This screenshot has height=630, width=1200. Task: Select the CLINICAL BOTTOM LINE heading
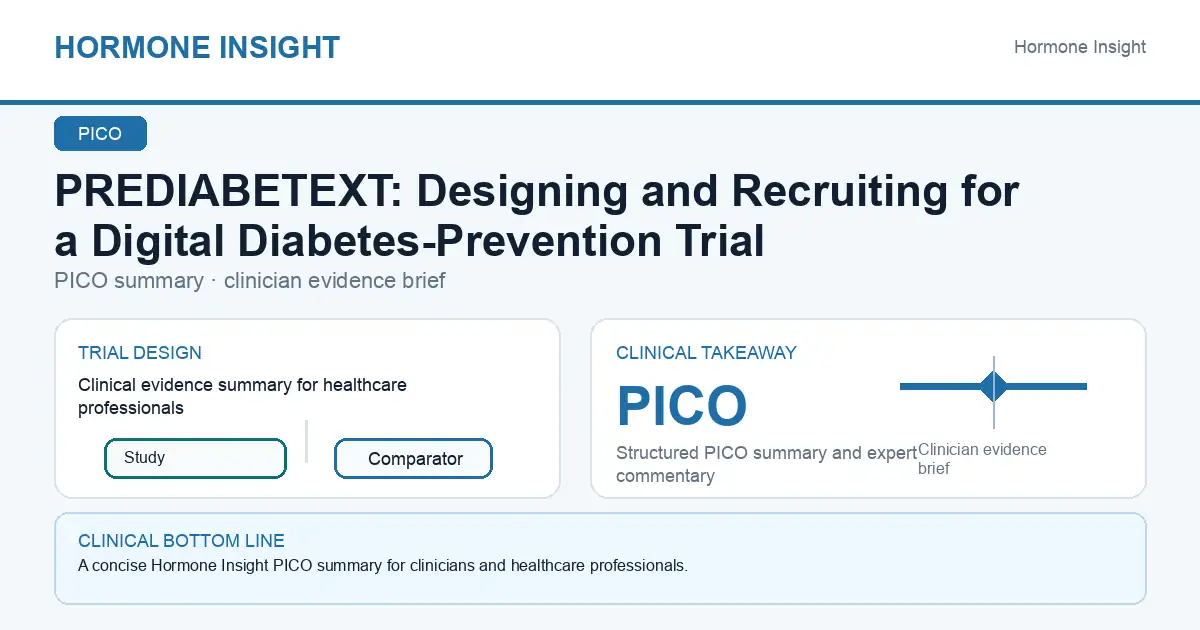pos(181,541)
